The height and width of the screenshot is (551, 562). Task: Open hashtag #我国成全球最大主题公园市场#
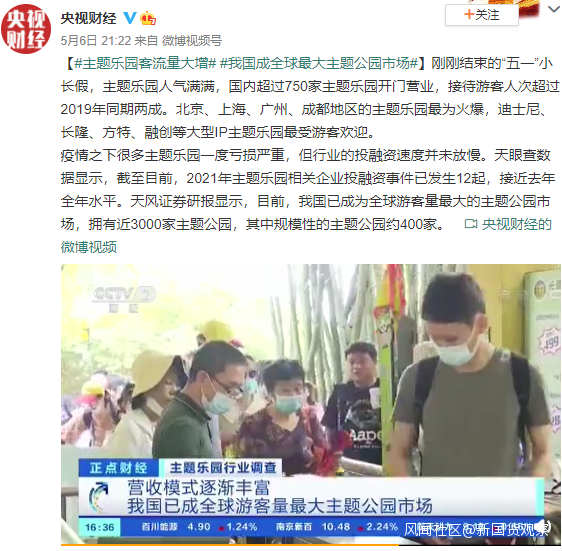tap(319, 63)
